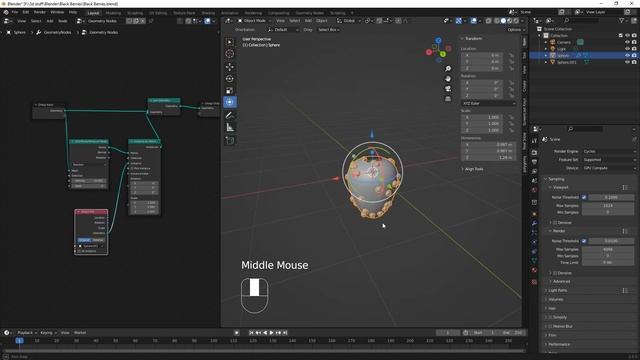The image size is (640, 360).
Task: Click red X axis on navigation gizmo
Action: pyautogui.click(x=429, y=52)
